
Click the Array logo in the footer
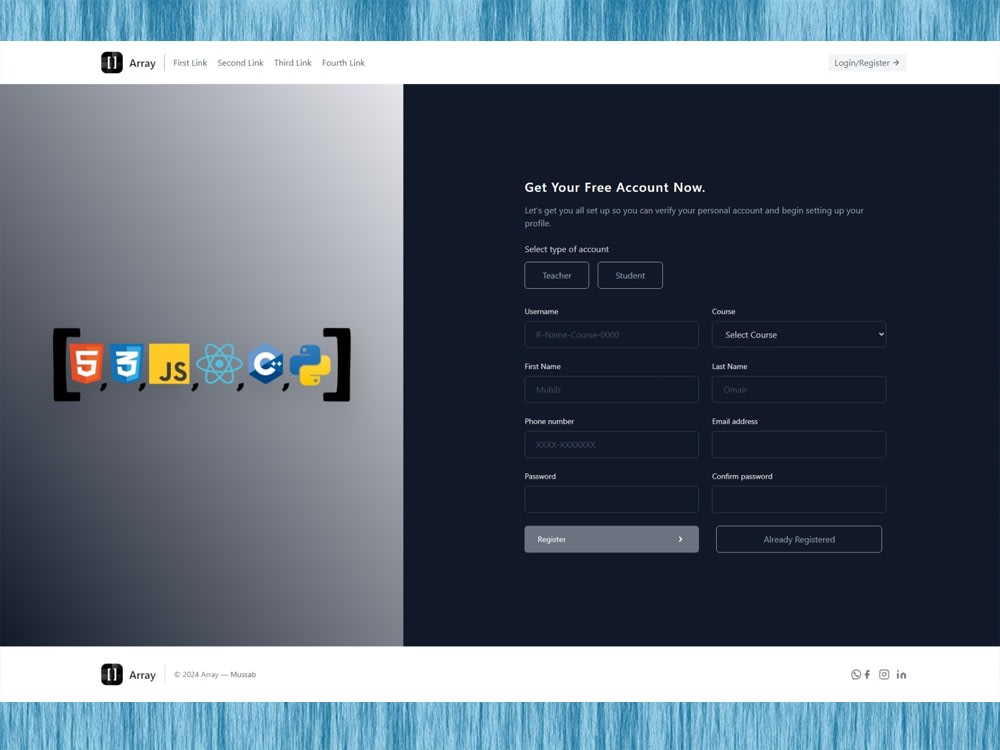126,674
